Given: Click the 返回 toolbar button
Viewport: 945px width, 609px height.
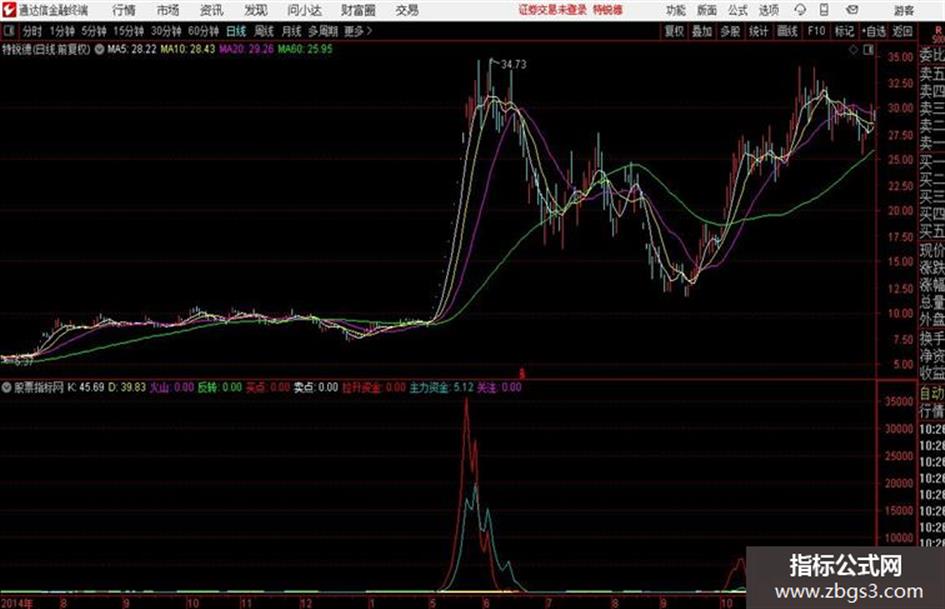Looking at the screenshot, I should 902,31.
